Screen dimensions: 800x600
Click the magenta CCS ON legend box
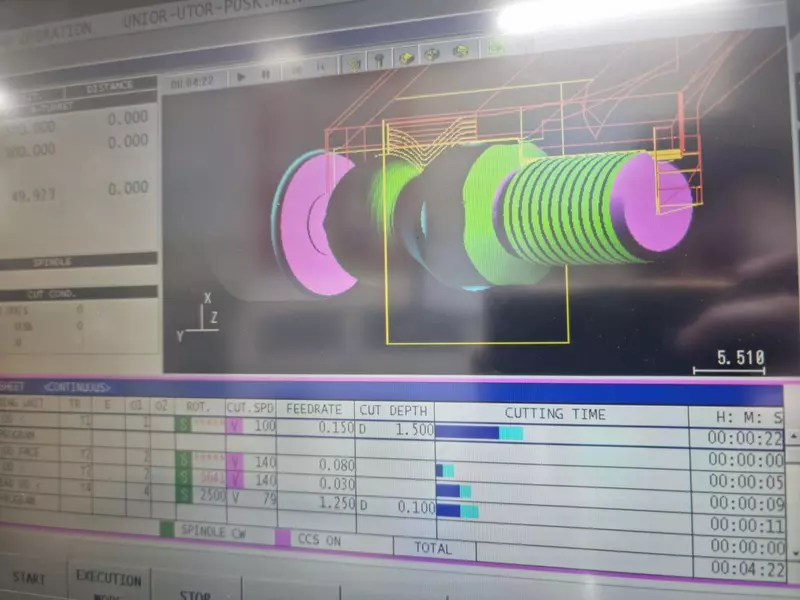283,538
